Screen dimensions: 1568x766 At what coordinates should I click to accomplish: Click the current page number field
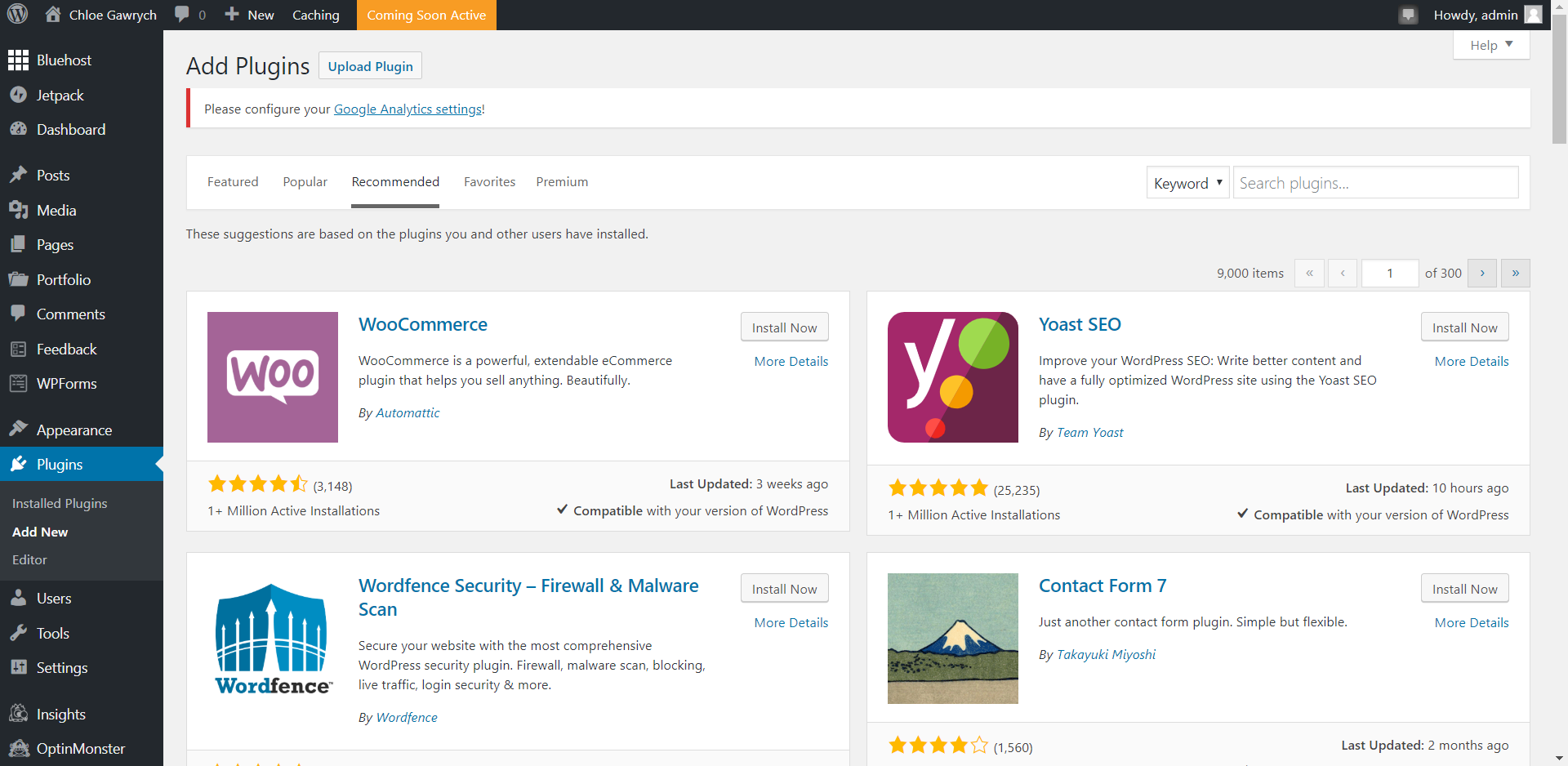point(1390,274)
